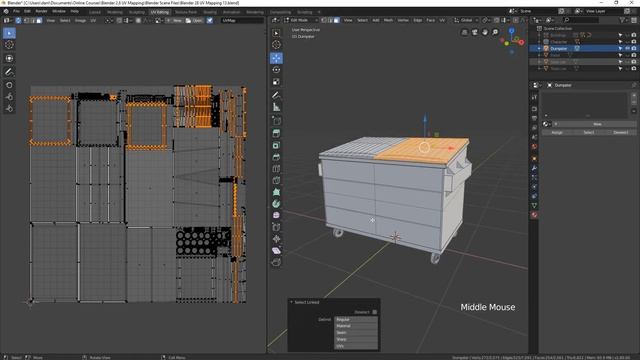Pick the Annotate tool in 3D viewport toolbar
This screenshot has width=640, height=360.
276,95
